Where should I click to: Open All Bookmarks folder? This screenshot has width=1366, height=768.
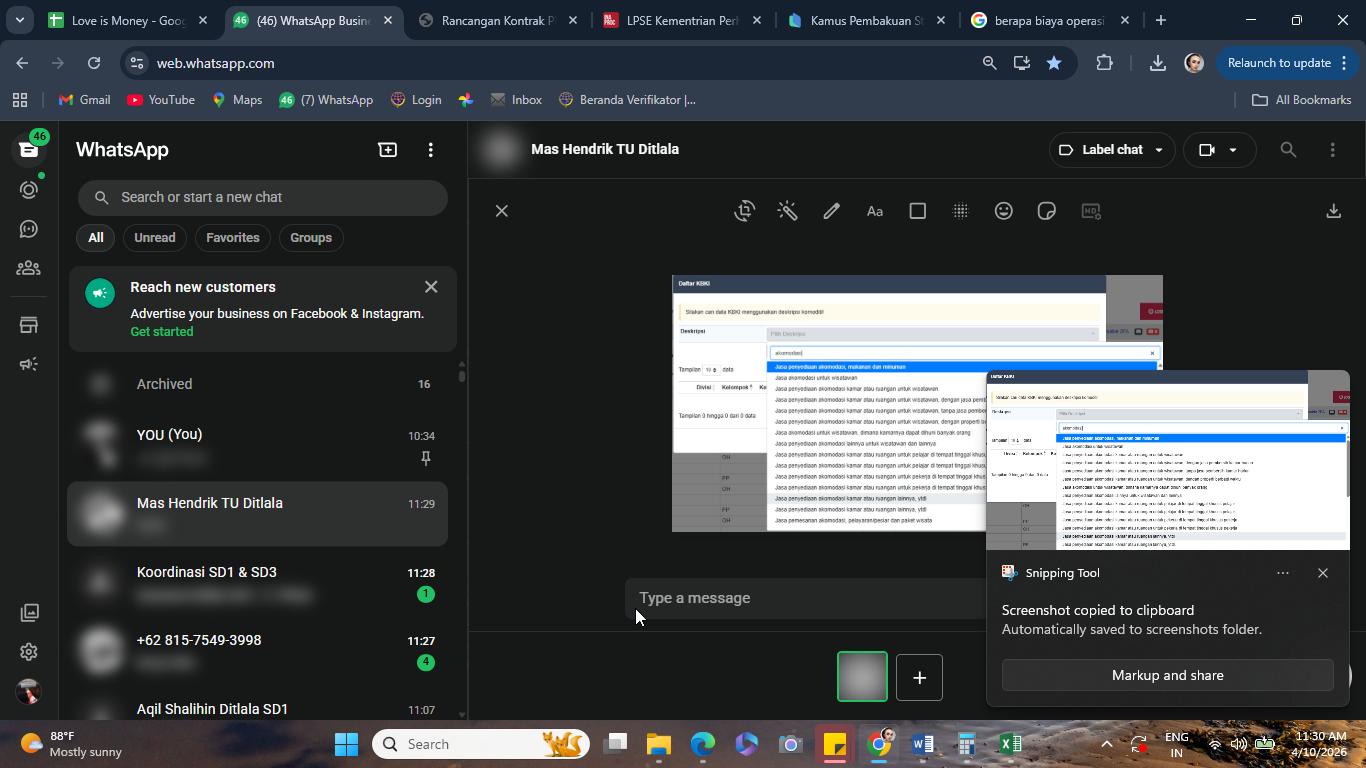pyautogui.click(x=1302, y=100)
